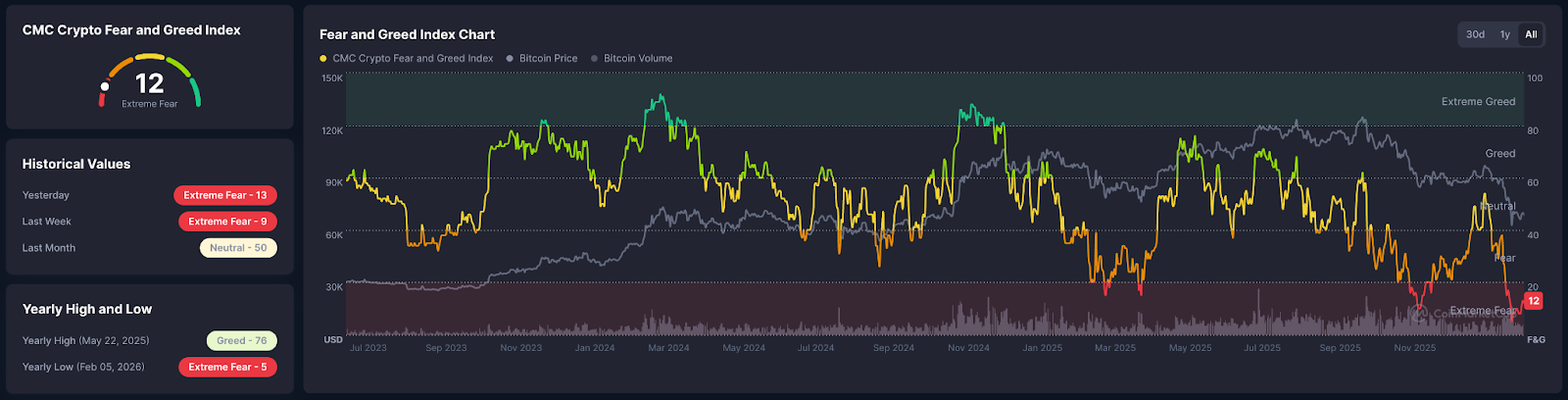
Task: Click the Yearly Low Extreme Fear - 5 badge
Action: coord(227,368)
